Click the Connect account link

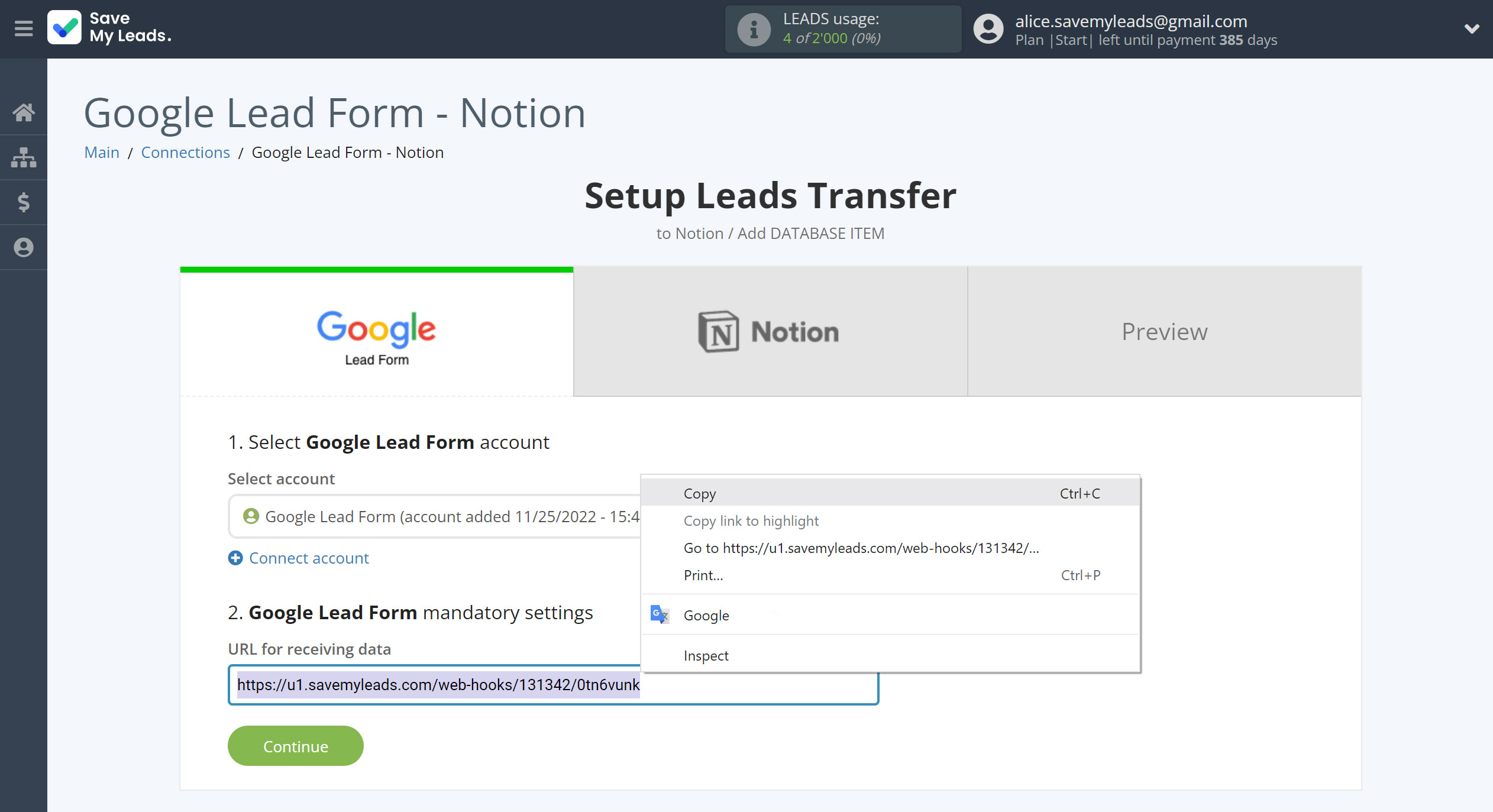point(309,558)
